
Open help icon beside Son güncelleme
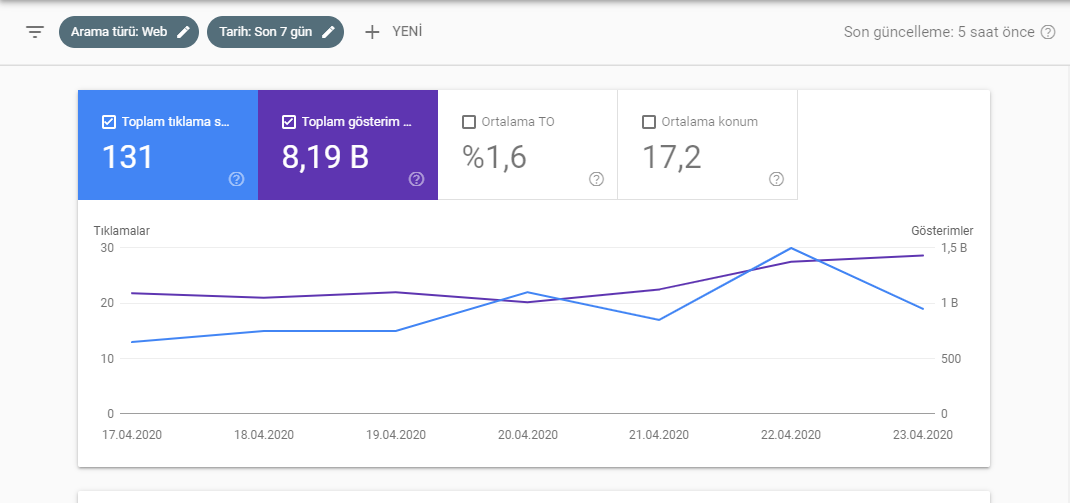[1047, 32]
